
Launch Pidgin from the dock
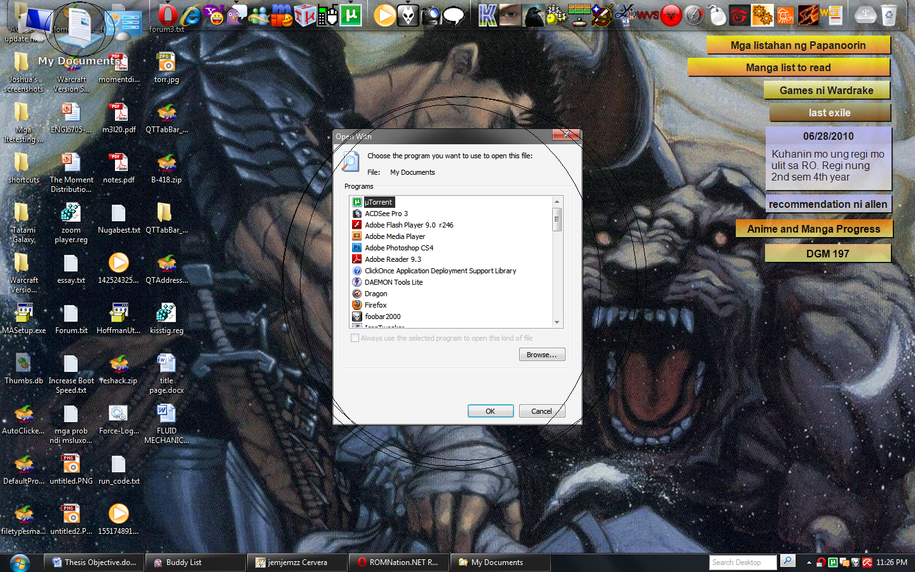click(x=236, y=16)
